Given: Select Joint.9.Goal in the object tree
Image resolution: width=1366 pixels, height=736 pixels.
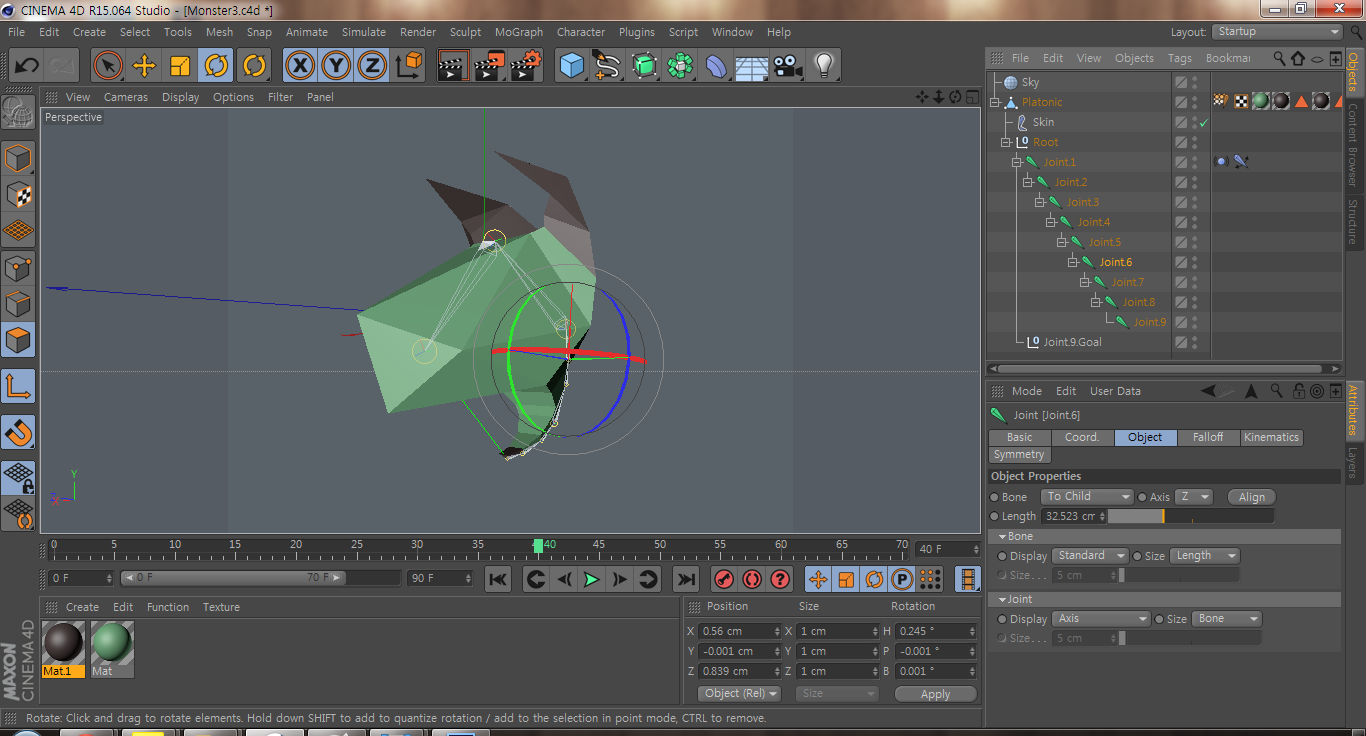Looking at the screenshot, I should coord(1073,342).
